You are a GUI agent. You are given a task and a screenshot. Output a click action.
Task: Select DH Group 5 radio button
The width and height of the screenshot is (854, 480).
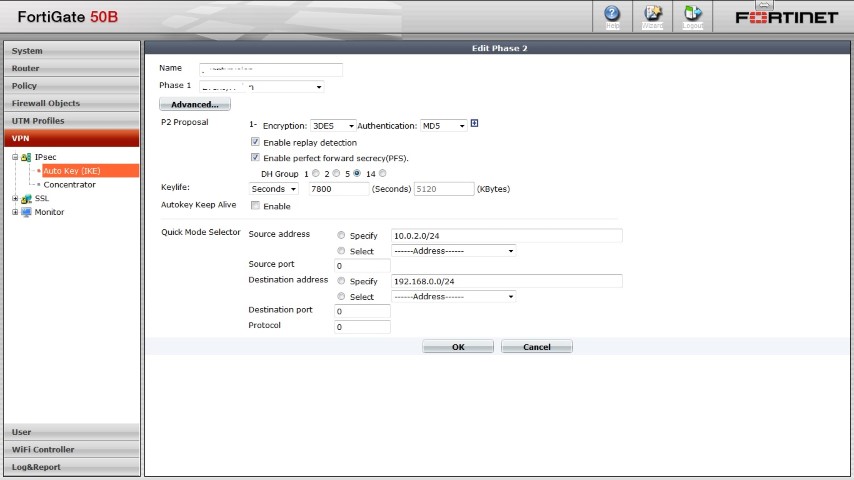pyautogui.click(x=357, y=173)
